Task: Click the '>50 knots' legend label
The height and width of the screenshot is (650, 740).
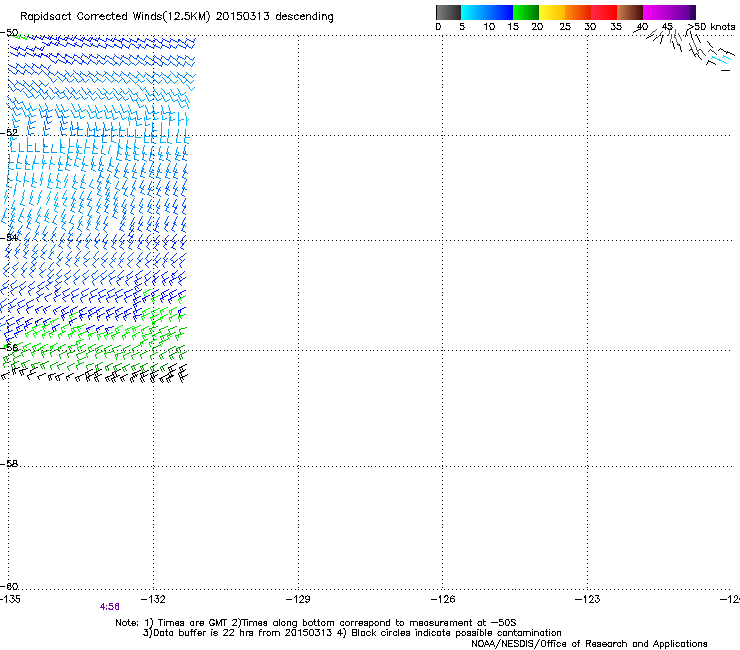Action: click(x=711, y=26)
